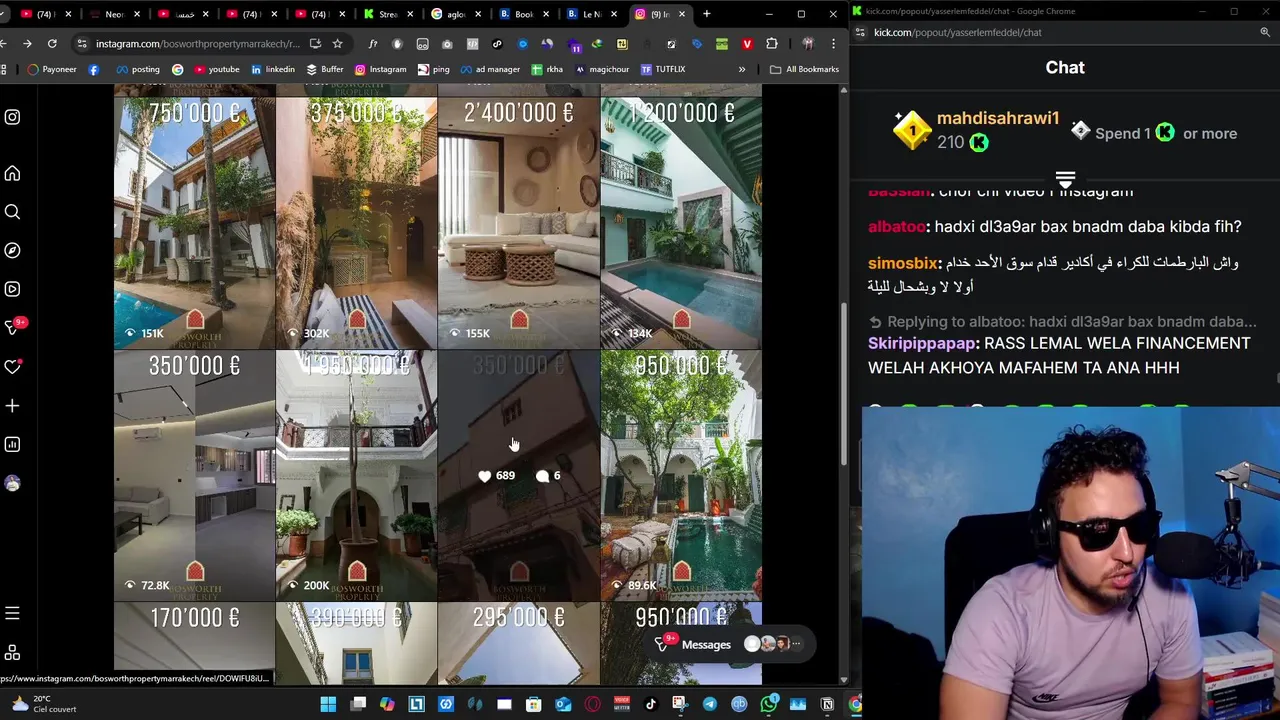Open Instagram search in sidebar
The image size is (1280, 720).
point(12,212)
